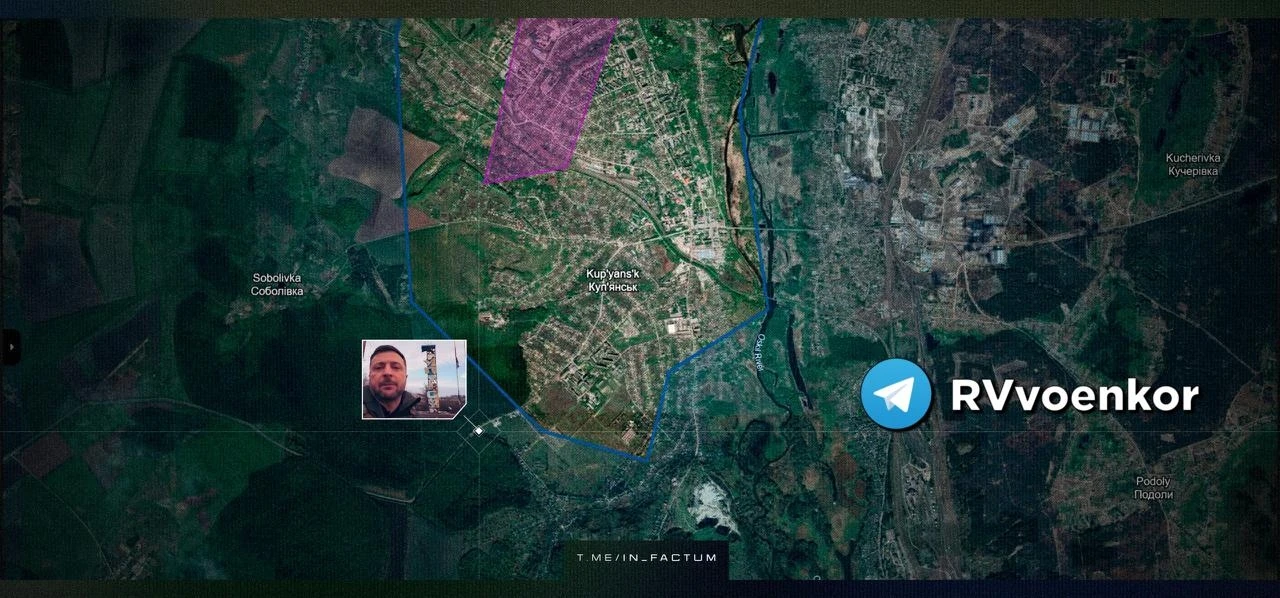
Task: Click the Cyrillic Подоли label text
Action: click(x=1152, y=495)
